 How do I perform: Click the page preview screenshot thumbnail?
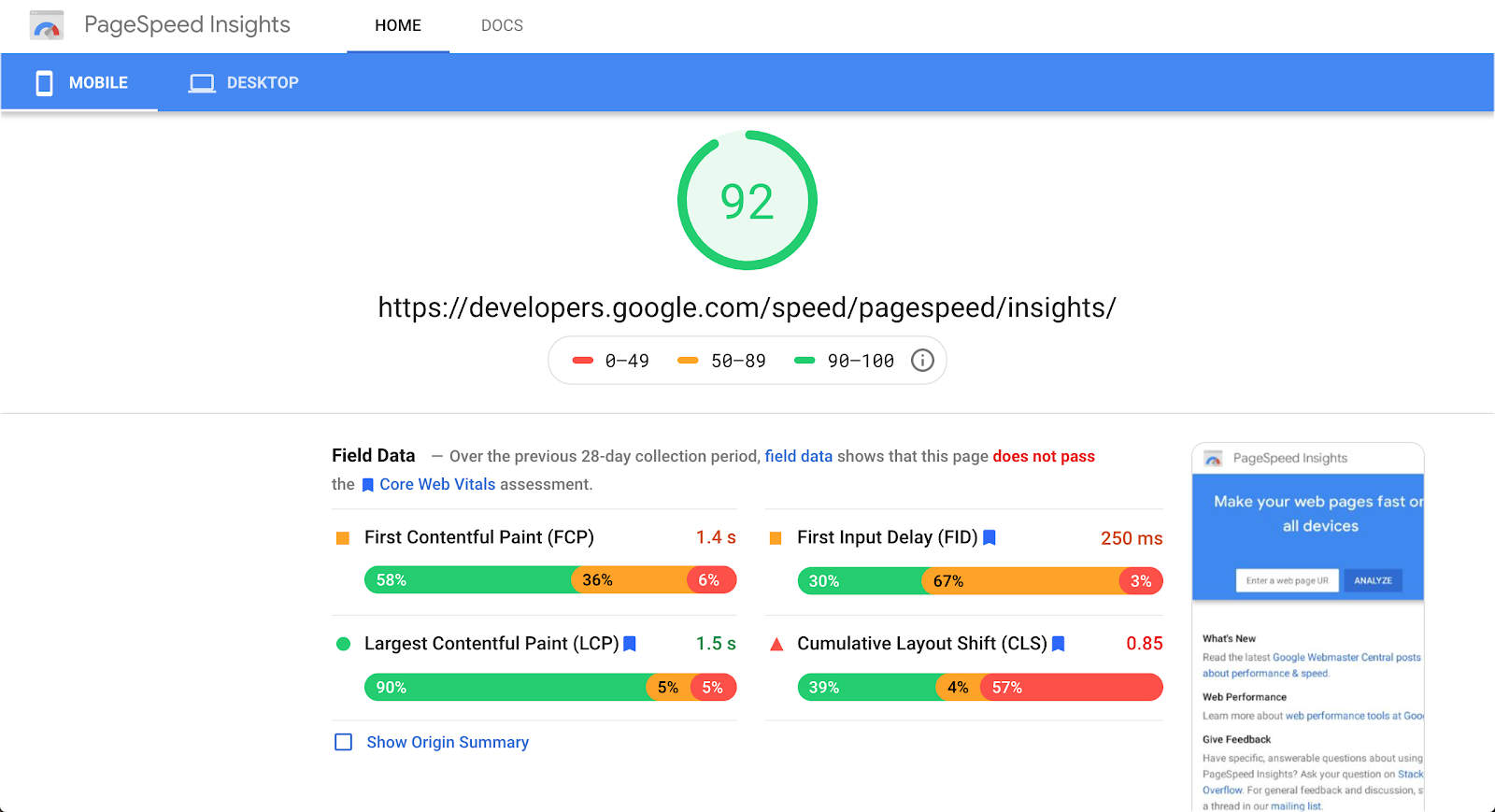pyautogui.click(x=1308, y=626)
